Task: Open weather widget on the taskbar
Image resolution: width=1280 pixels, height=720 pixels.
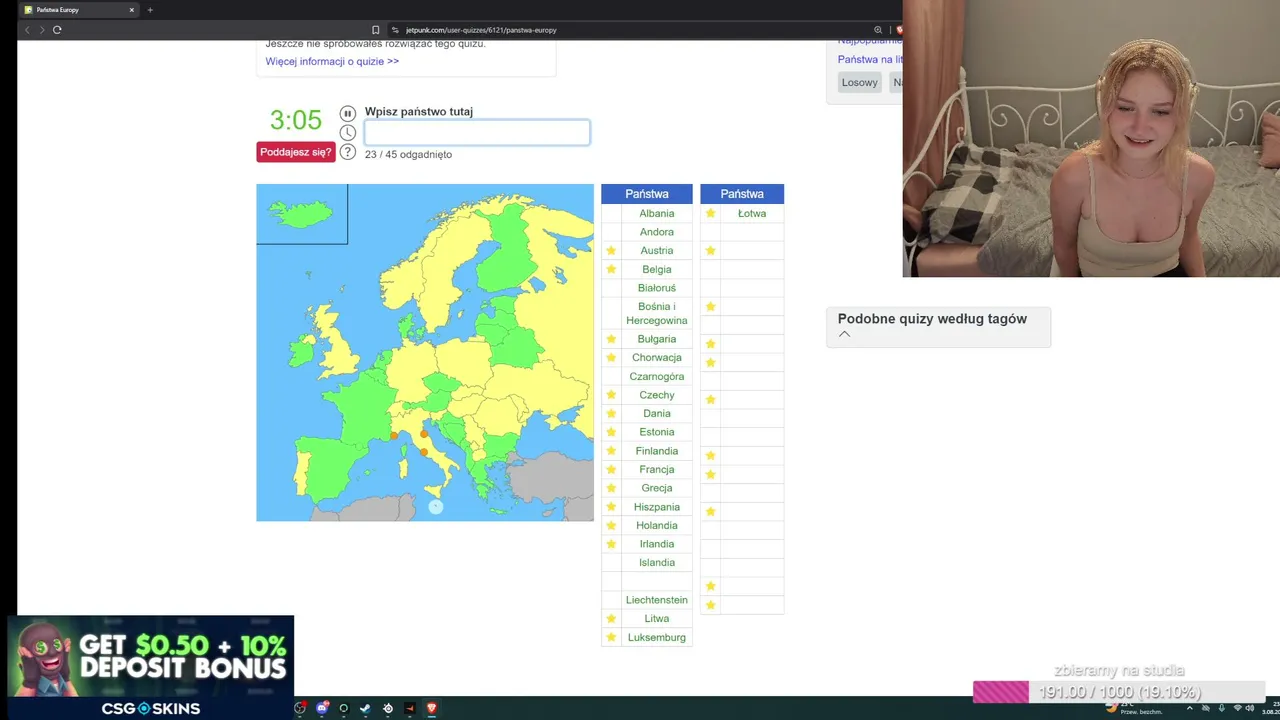Action: click(1134, 707)
